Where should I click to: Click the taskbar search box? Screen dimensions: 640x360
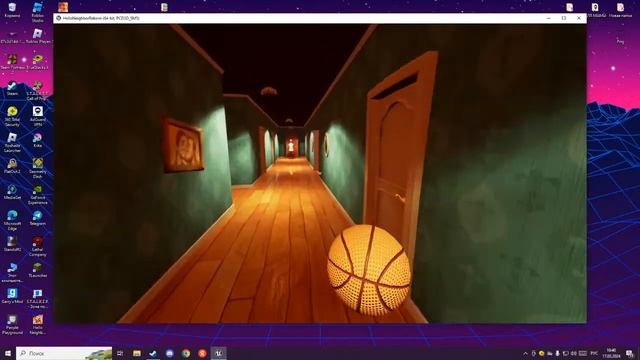(64, 353)
